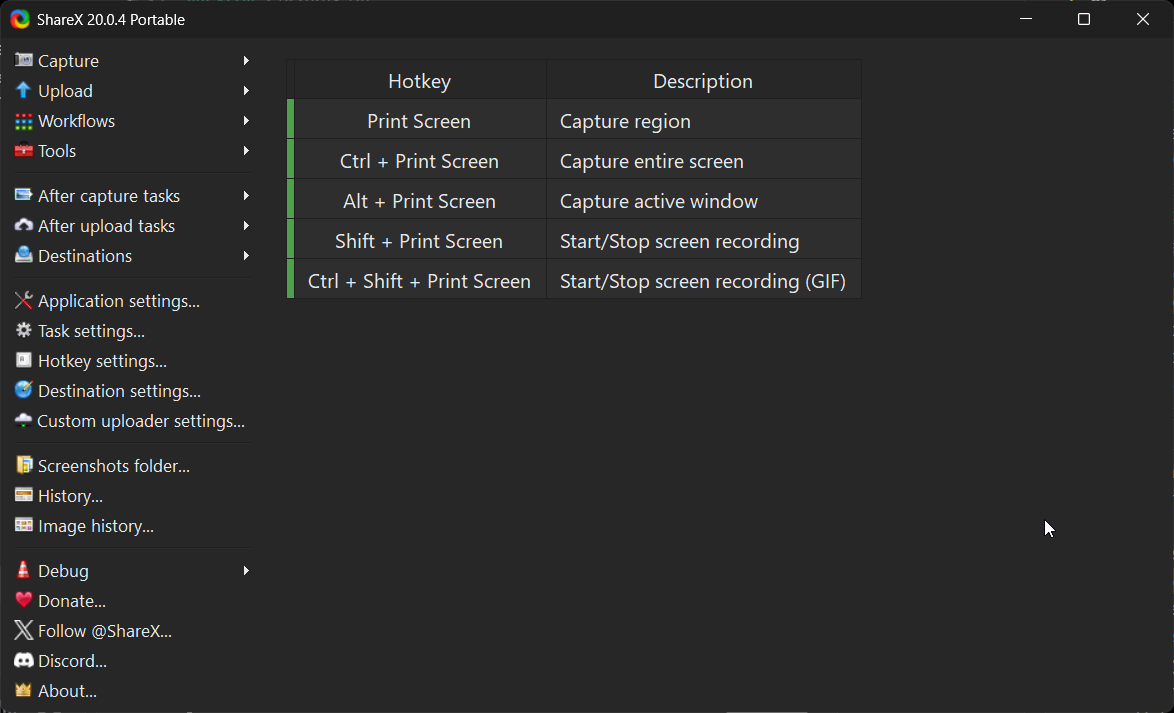
Task: Click the Custom uploader settings cloud icon
Action: click(24, 420)
